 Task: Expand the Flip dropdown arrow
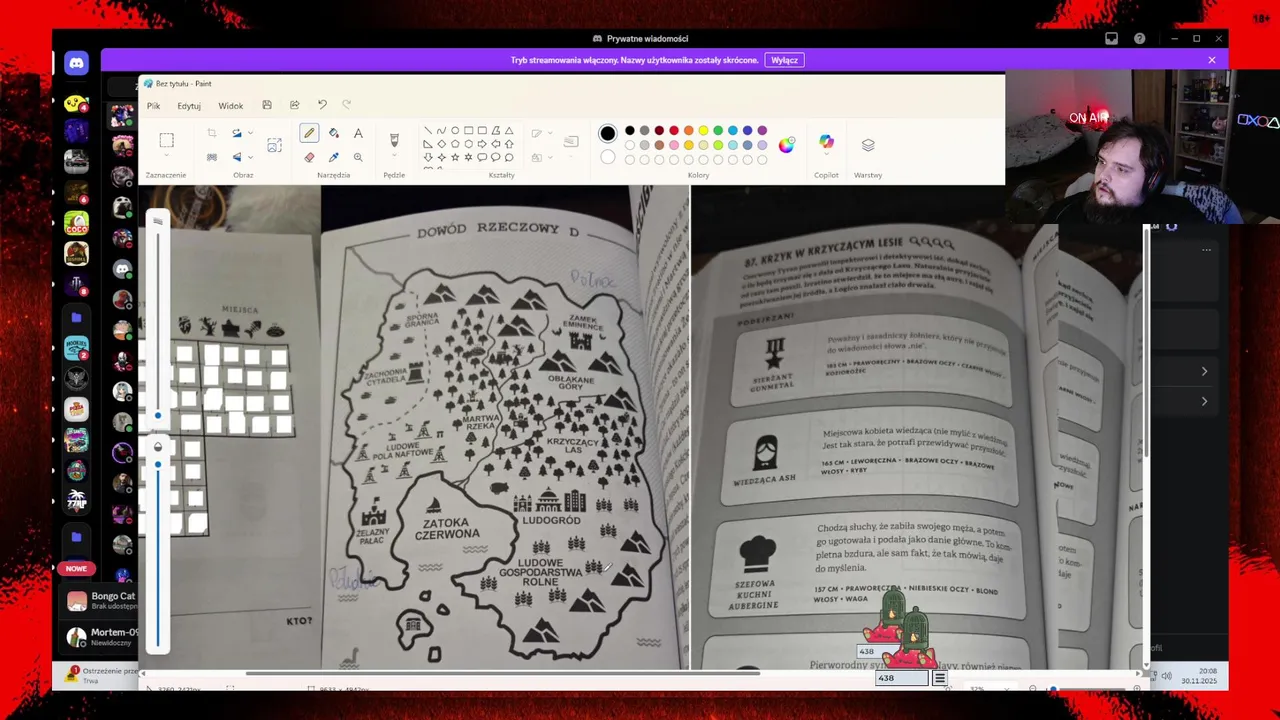point(250,157)
